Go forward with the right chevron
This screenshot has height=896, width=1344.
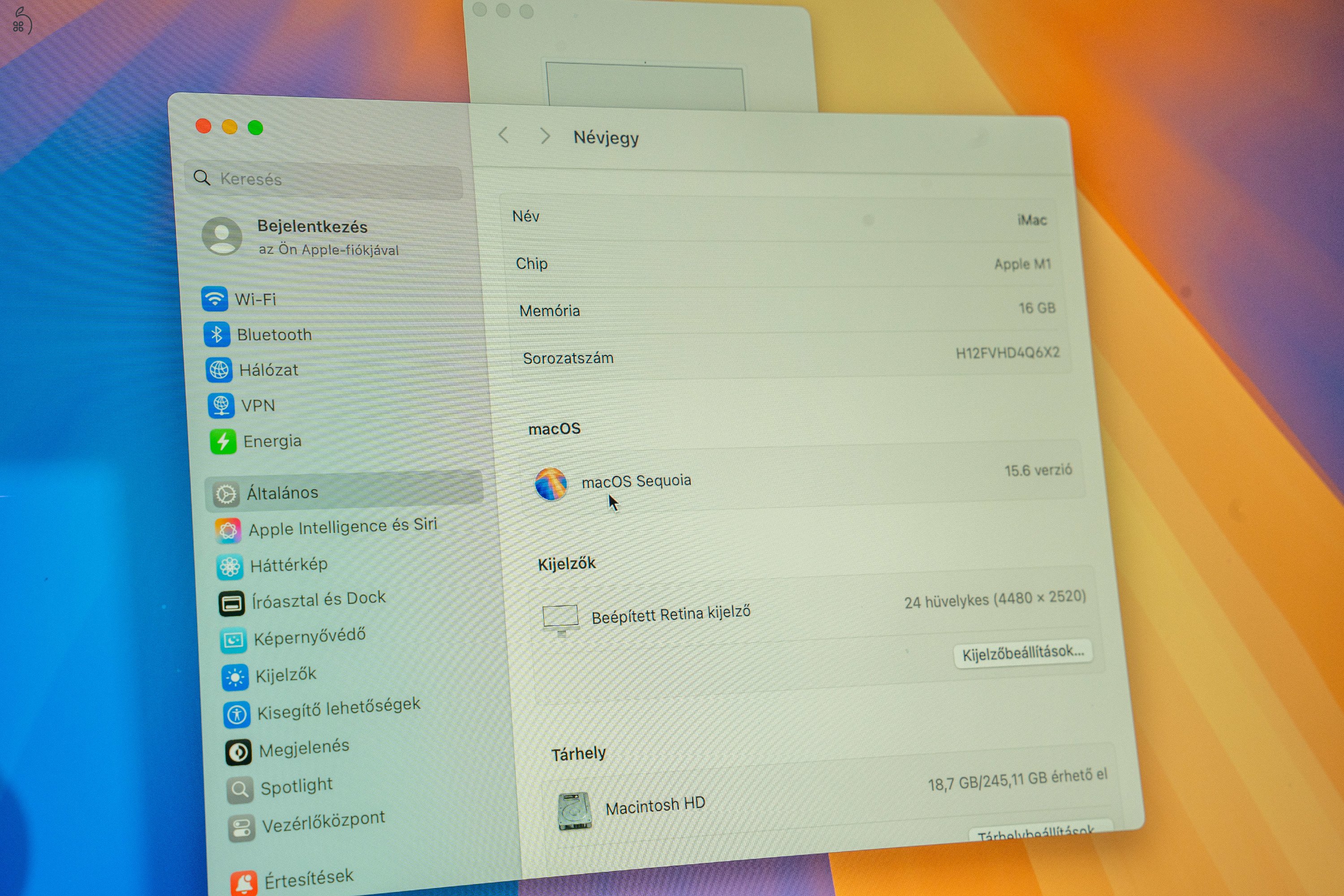click(x=545, y=136)
